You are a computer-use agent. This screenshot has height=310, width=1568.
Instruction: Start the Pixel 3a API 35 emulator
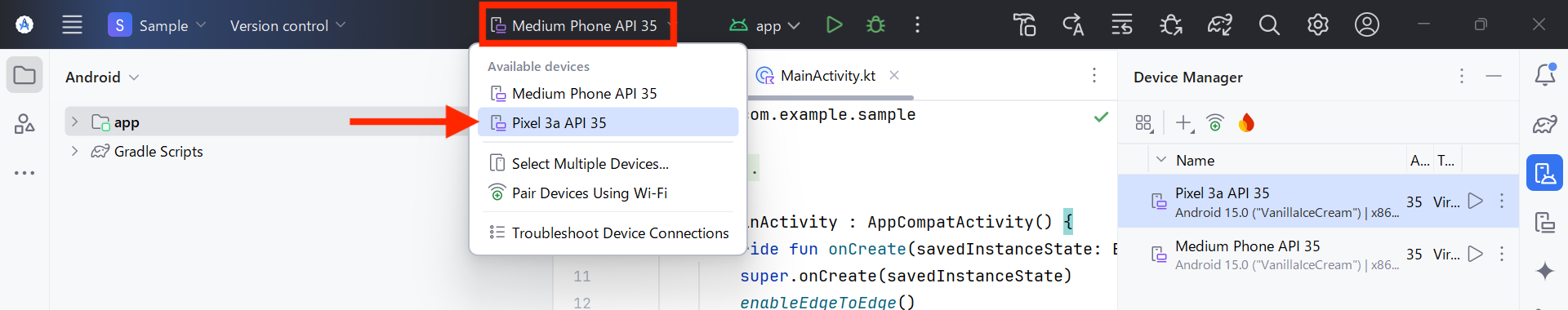1475,201
